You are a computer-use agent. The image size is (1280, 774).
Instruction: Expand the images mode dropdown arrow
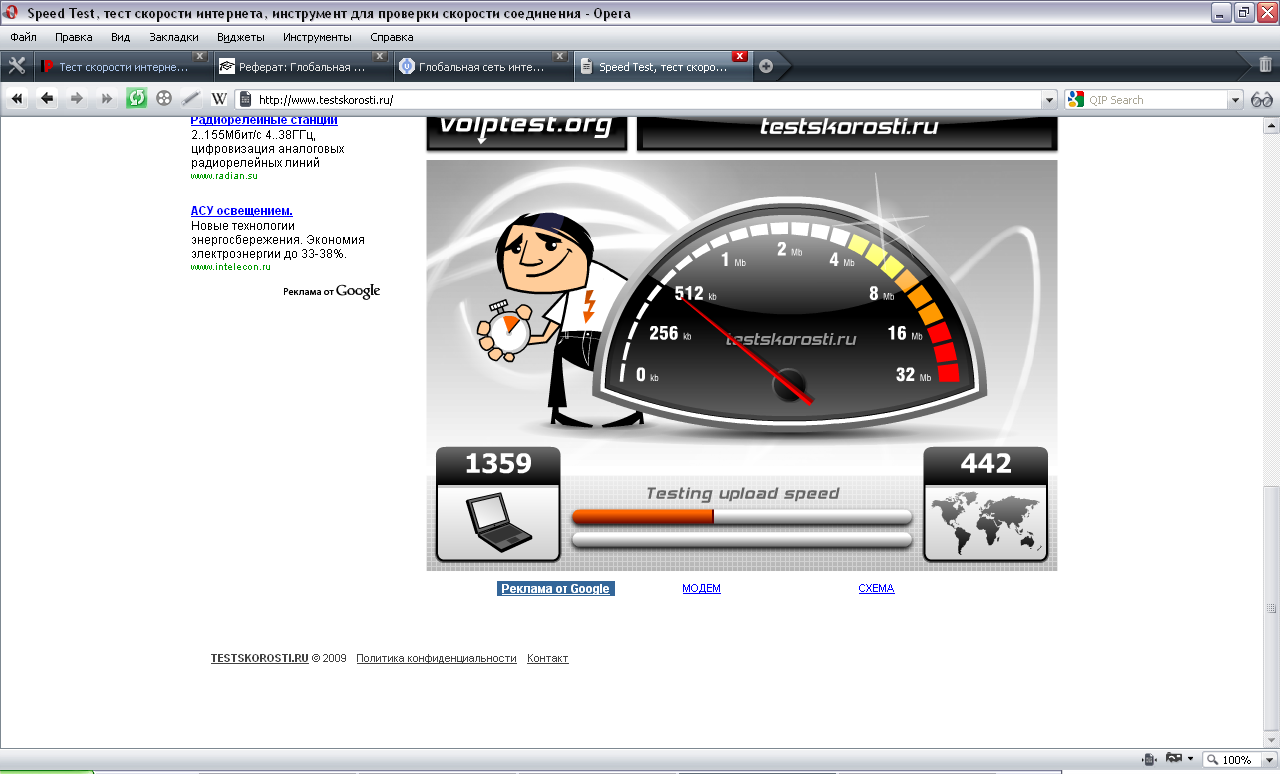tap(1190, 759)
